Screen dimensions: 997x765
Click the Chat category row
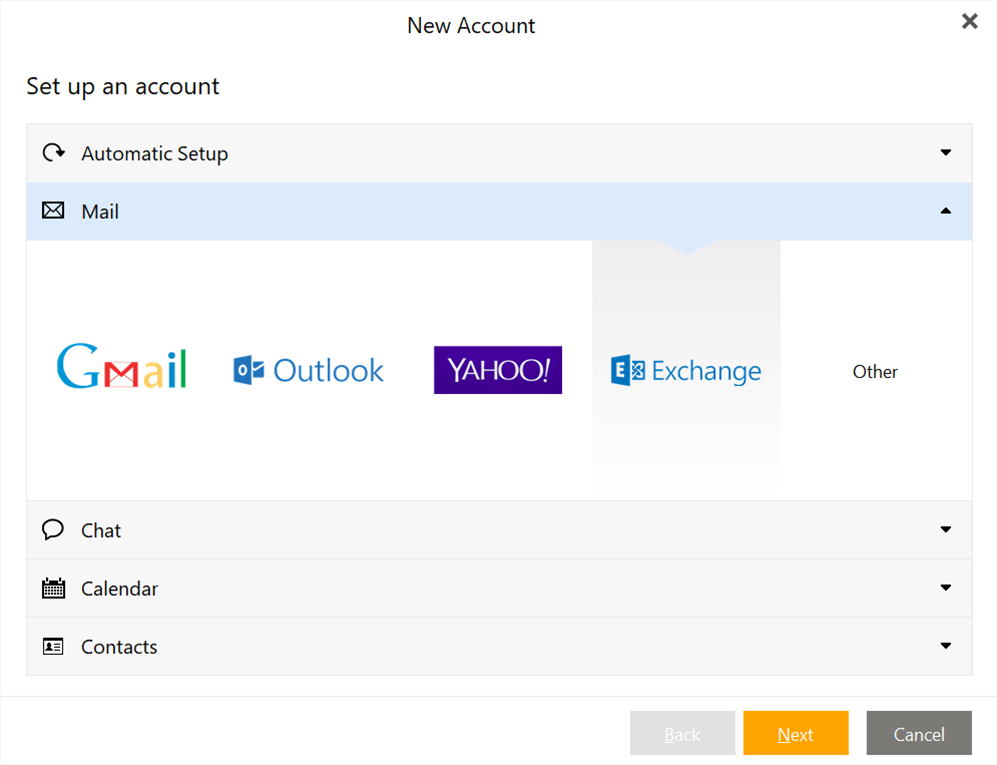[x=400, y=529]
